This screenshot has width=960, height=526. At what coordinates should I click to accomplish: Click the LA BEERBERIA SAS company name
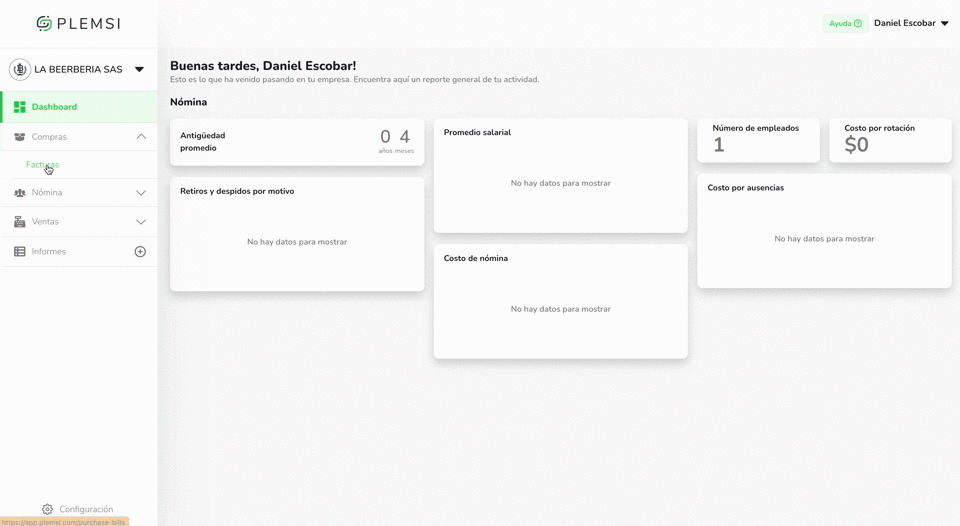point(78,69)
